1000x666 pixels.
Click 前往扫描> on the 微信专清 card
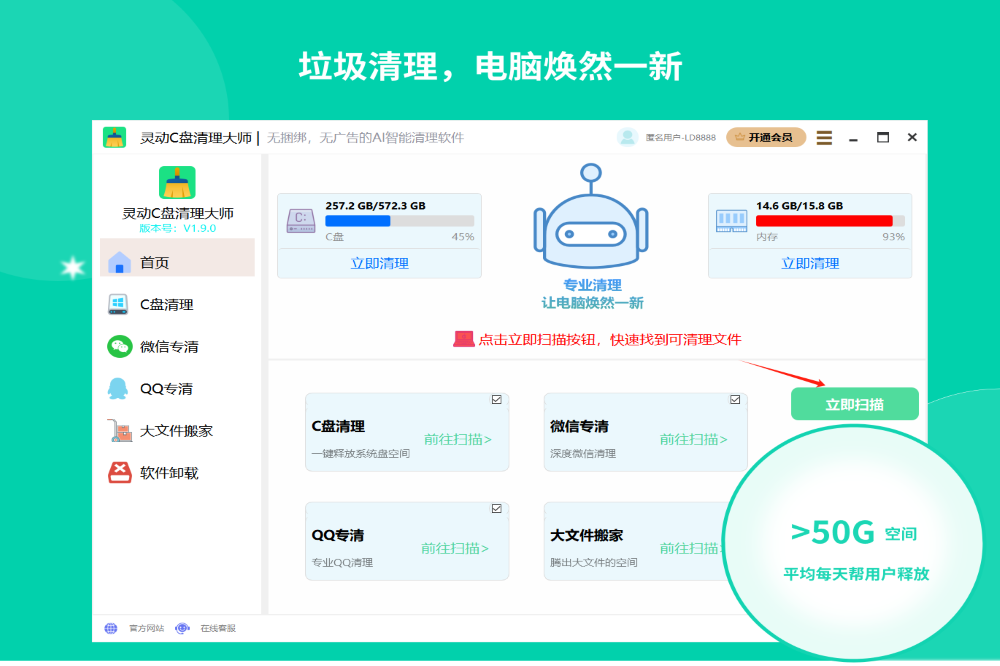click(x=693, y=439)
